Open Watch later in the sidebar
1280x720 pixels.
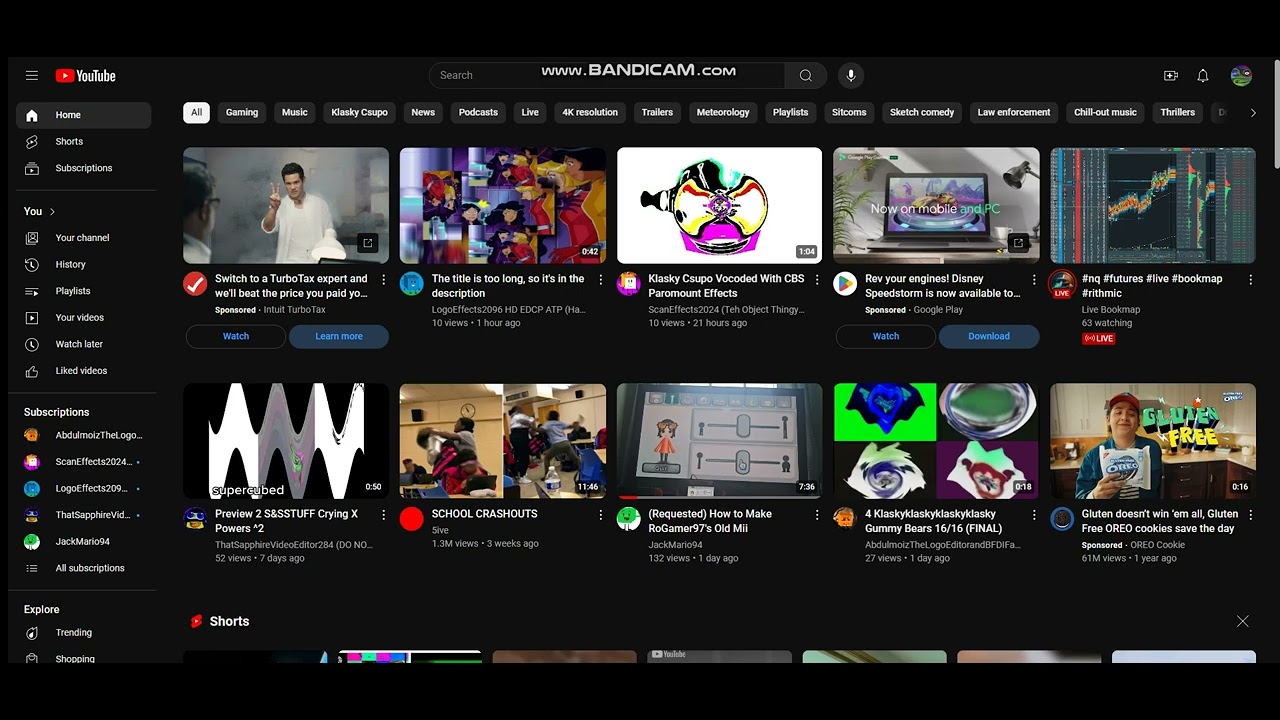[84, 344]
